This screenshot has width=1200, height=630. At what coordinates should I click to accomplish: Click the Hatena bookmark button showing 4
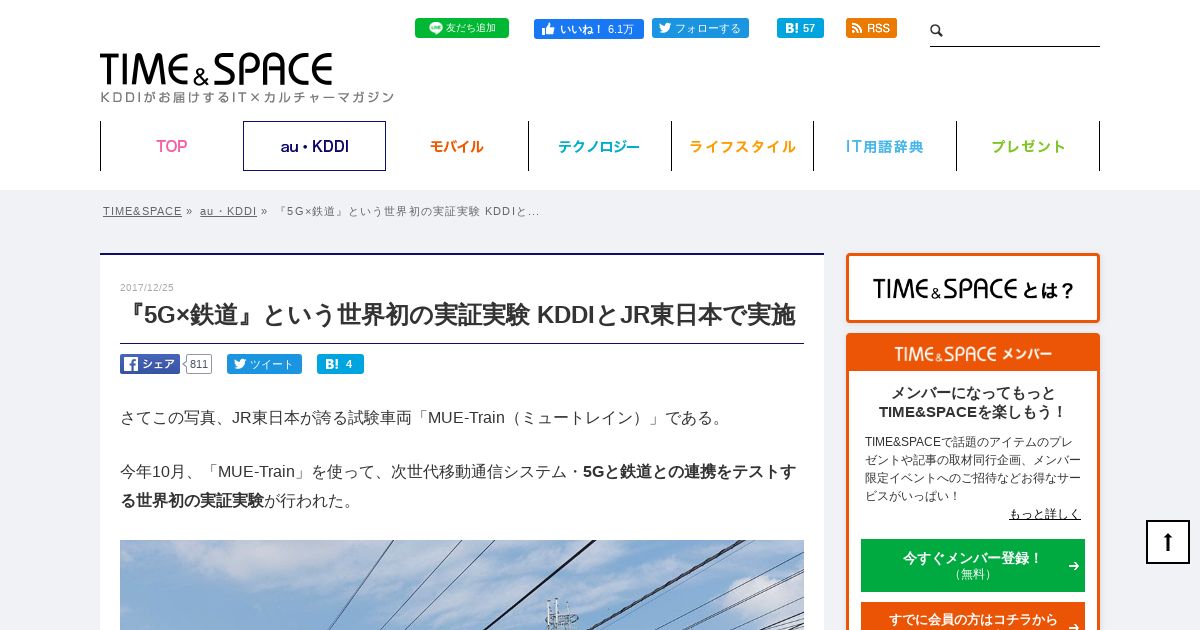click(340, 364)
